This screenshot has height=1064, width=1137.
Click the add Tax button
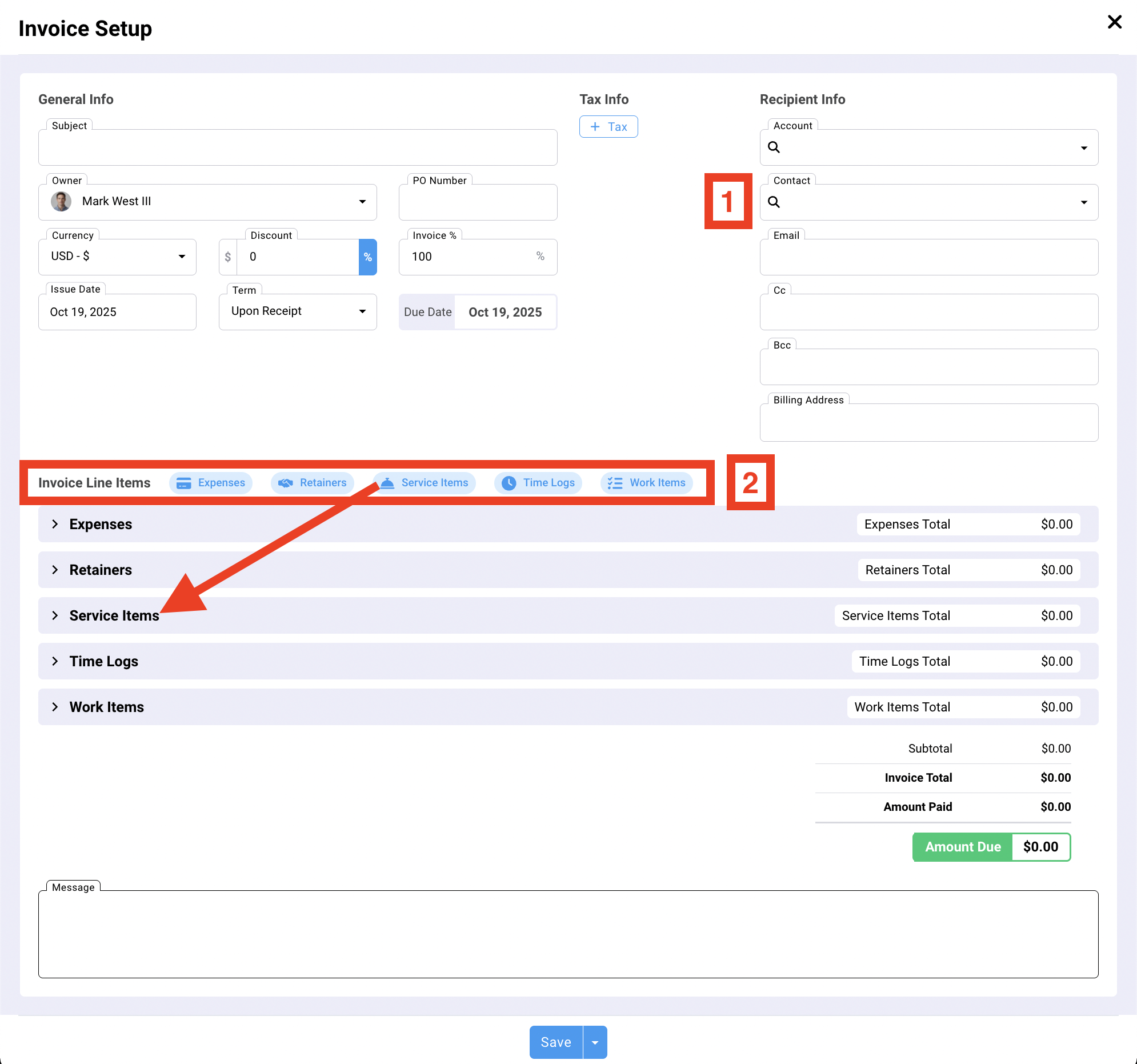coord(608,126)
